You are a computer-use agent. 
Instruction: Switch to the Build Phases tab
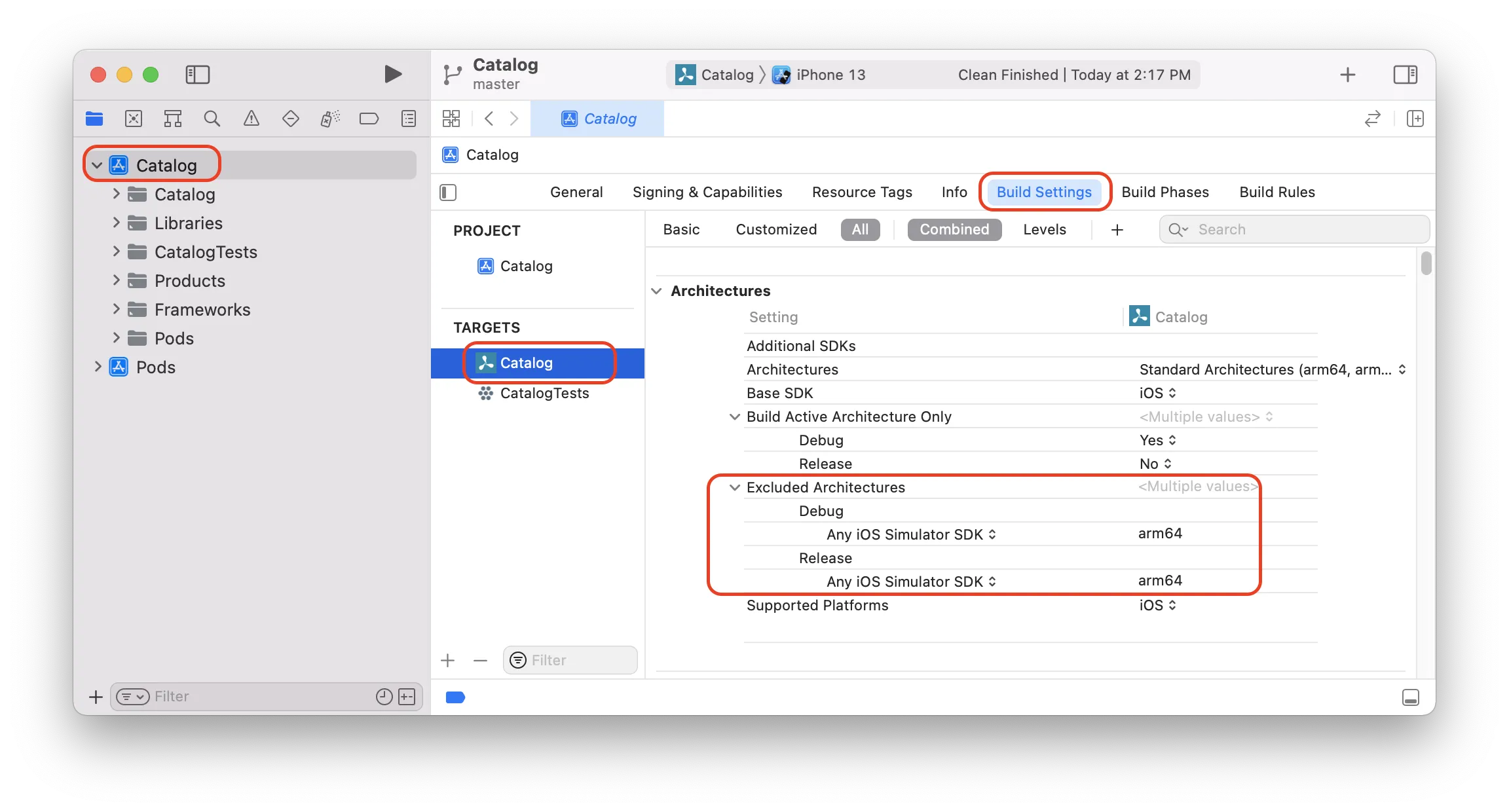pos(1165,192)
